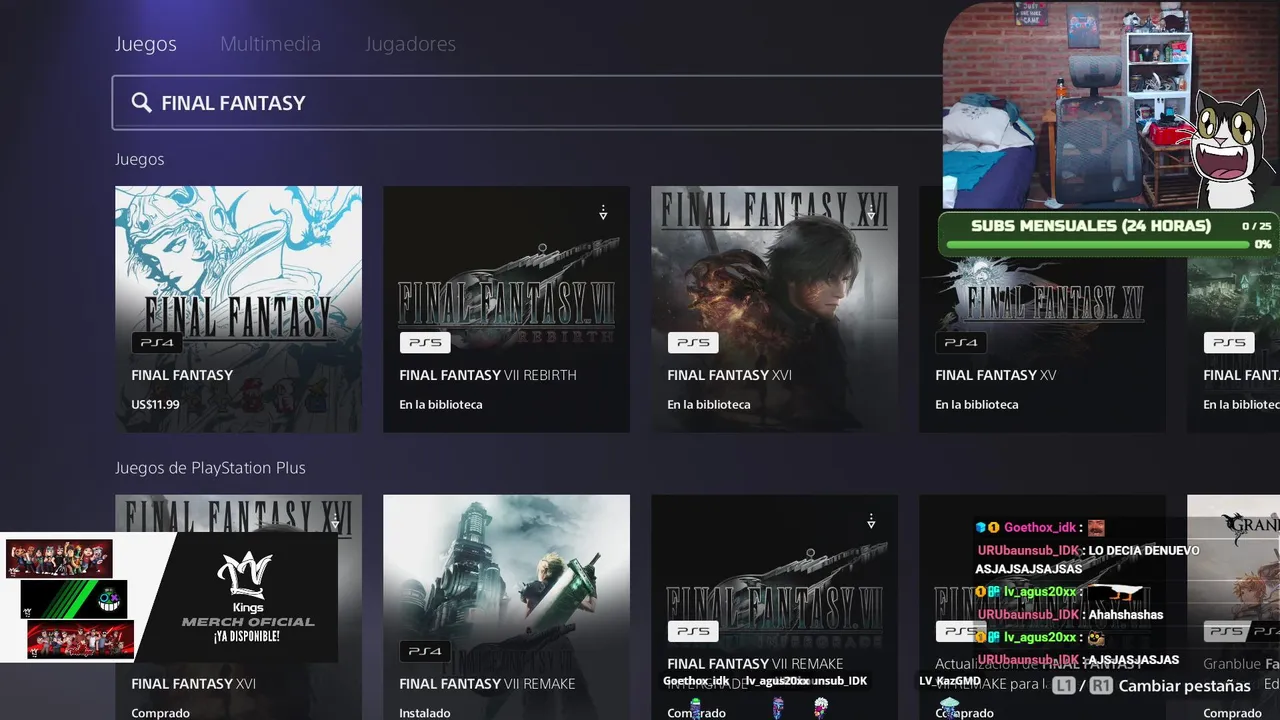The image size is (1280, 720).
Task: Click the PS5 badge on the library FINAL FANTASY XVI card
Action: [693, 342]
